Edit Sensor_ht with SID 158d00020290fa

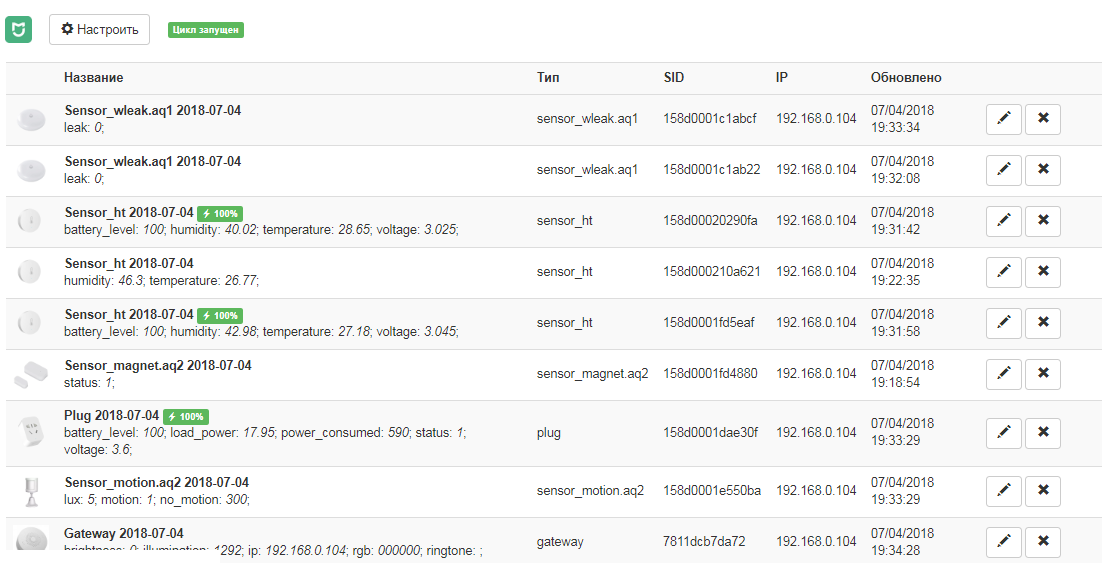[1003, 221]
